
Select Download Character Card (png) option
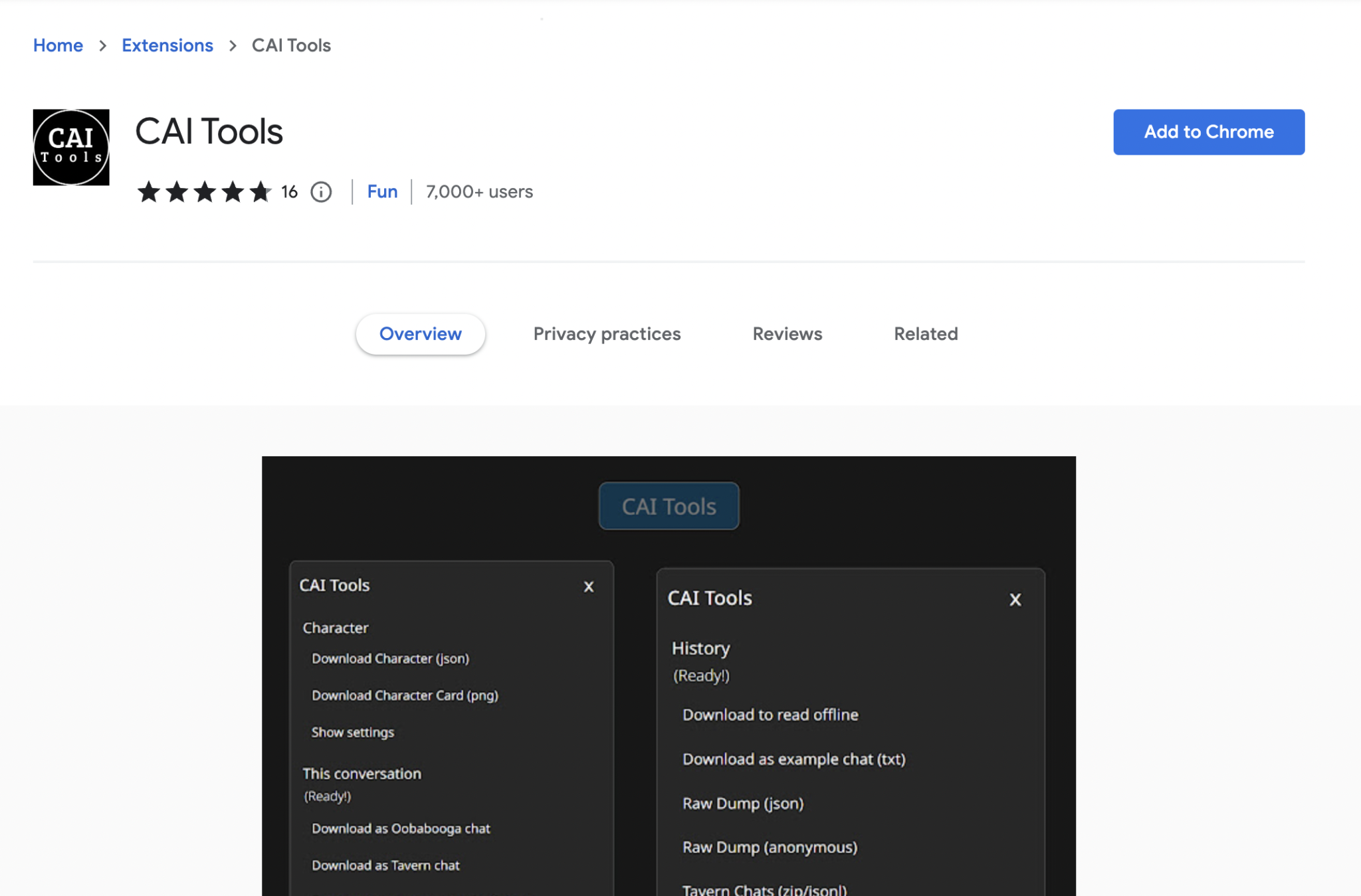coord(405,695)
